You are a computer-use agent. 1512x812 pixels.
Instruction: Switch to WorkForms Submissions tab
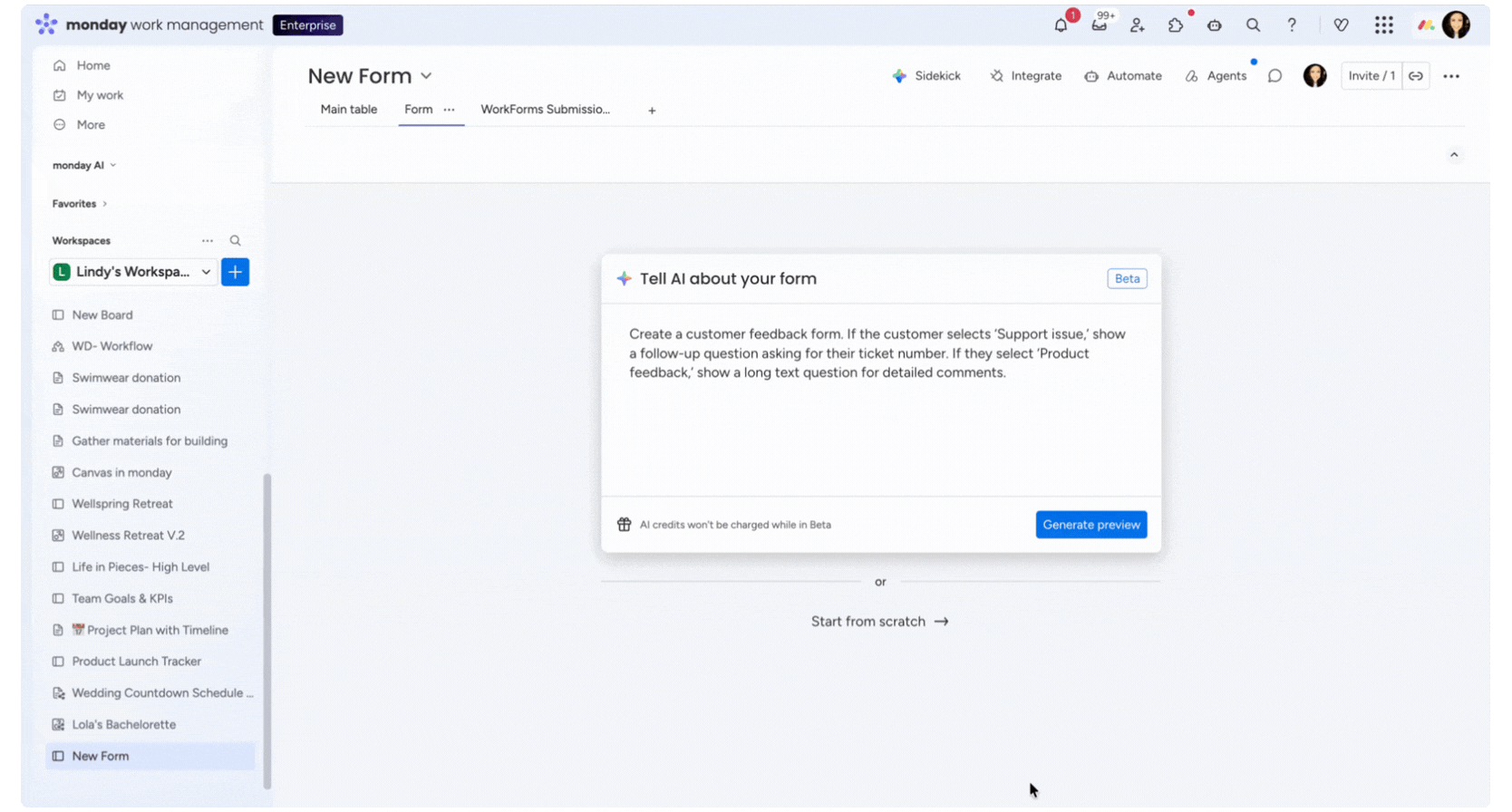[545, 110]
